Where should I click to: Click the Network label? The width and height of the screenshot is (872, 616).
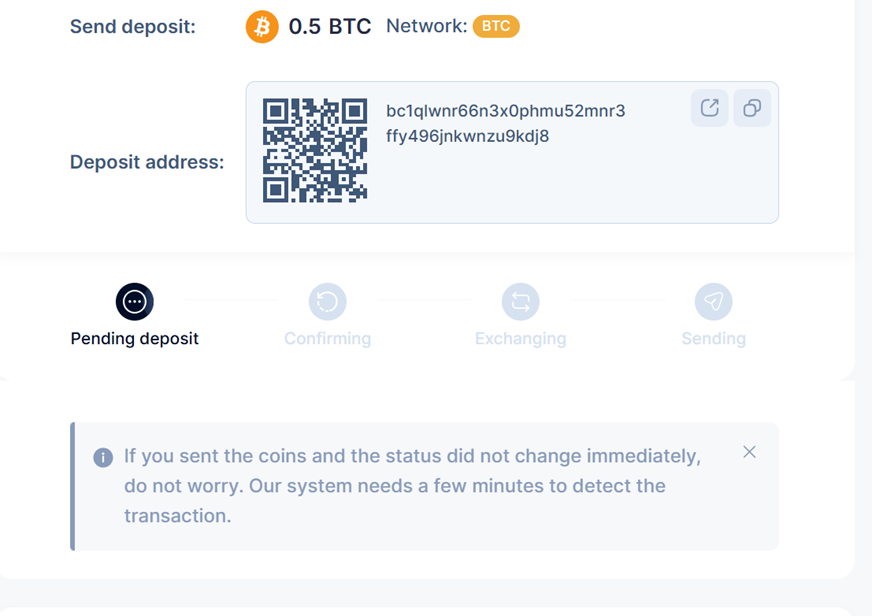coord(427,26)
